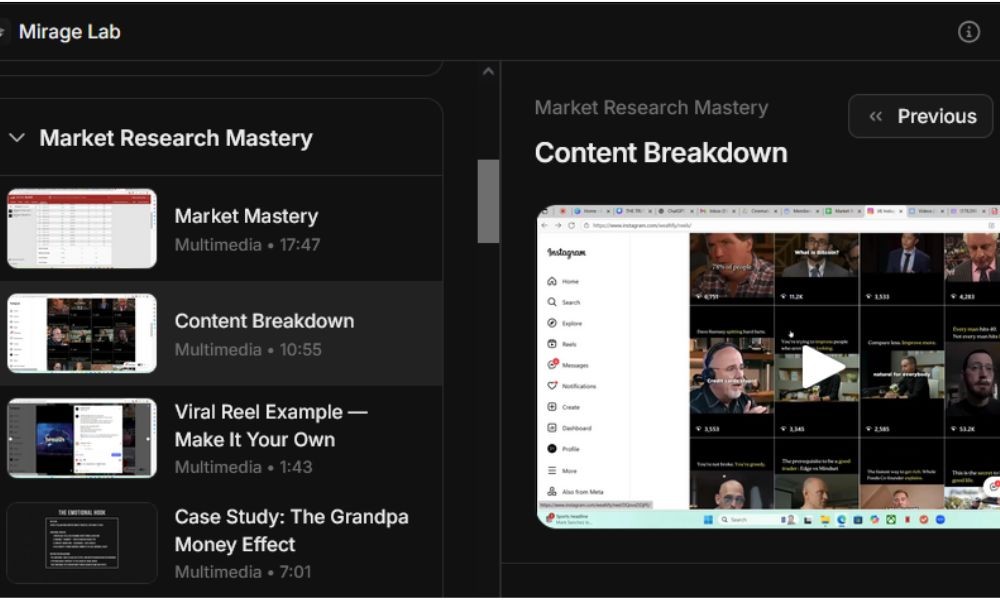Open the Content Breakdown lesson thumbnail
Screen dimensions: 1000x600
click(82, 333)
